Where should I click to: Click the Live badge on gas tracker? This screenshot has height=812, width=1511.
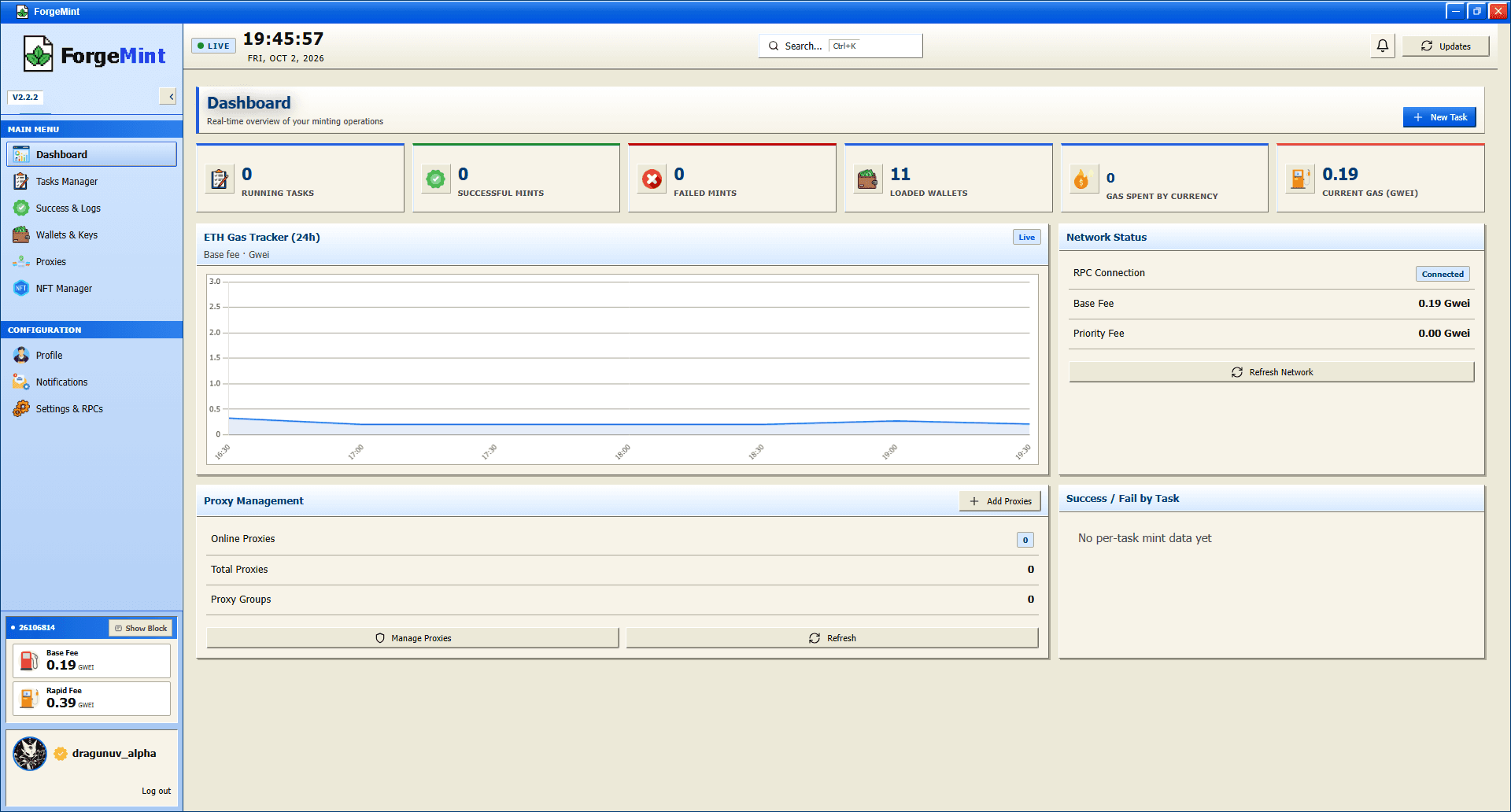(1027, 237)
